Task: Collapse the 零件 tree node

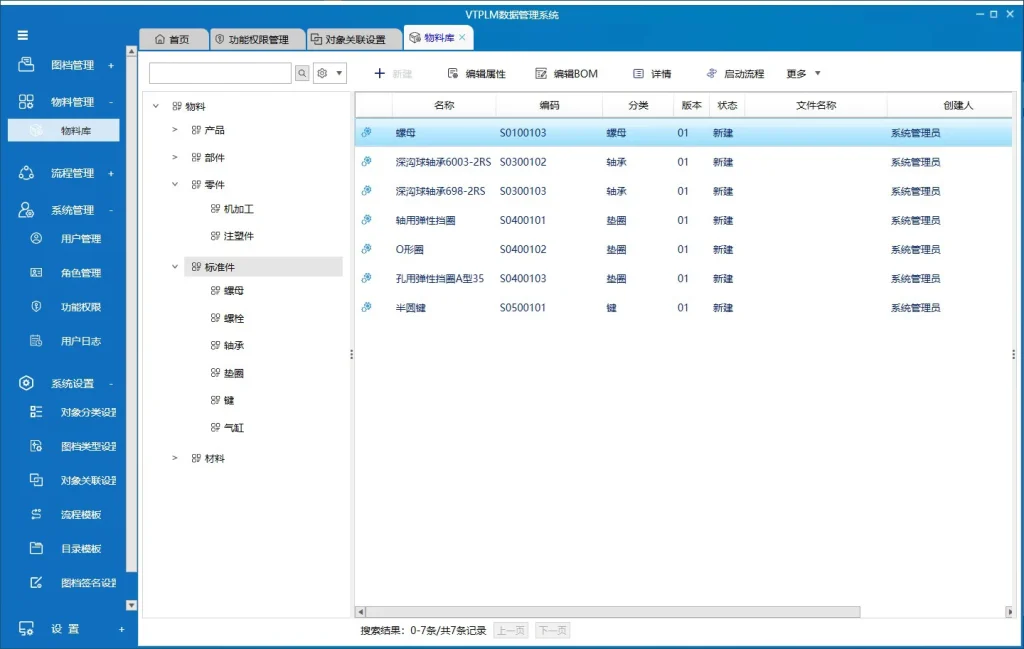Action: (x=174, y=184)
